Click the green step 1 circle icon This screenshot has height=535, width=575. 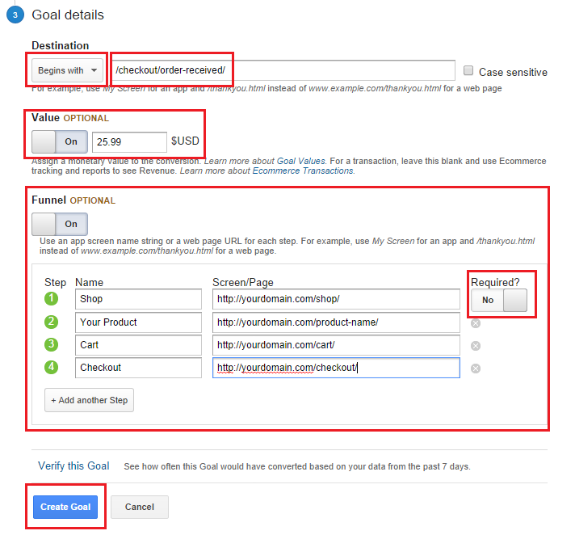pos(51,298)
